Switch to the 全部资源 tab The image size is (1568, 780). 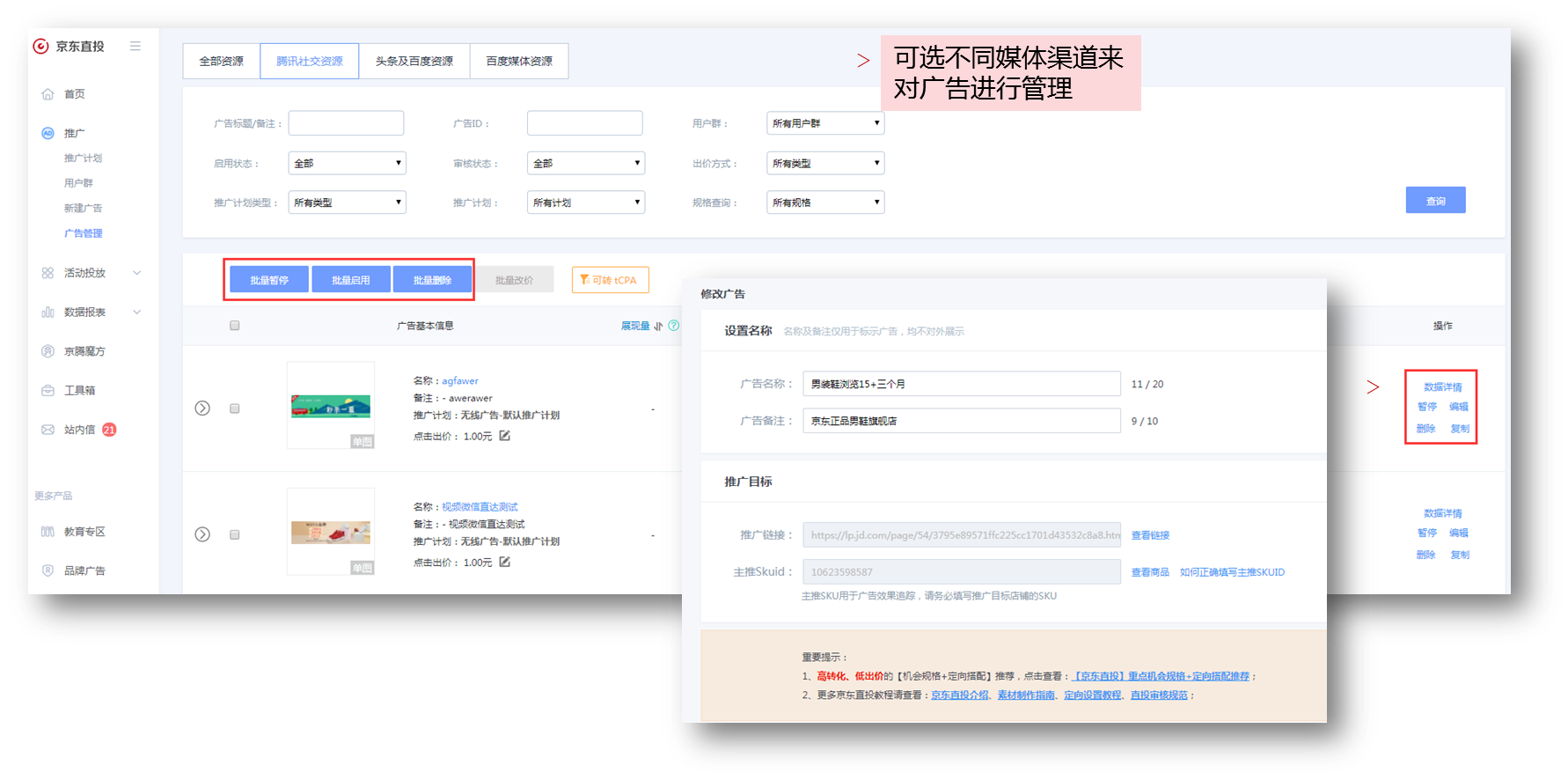[x=222, y=61]
